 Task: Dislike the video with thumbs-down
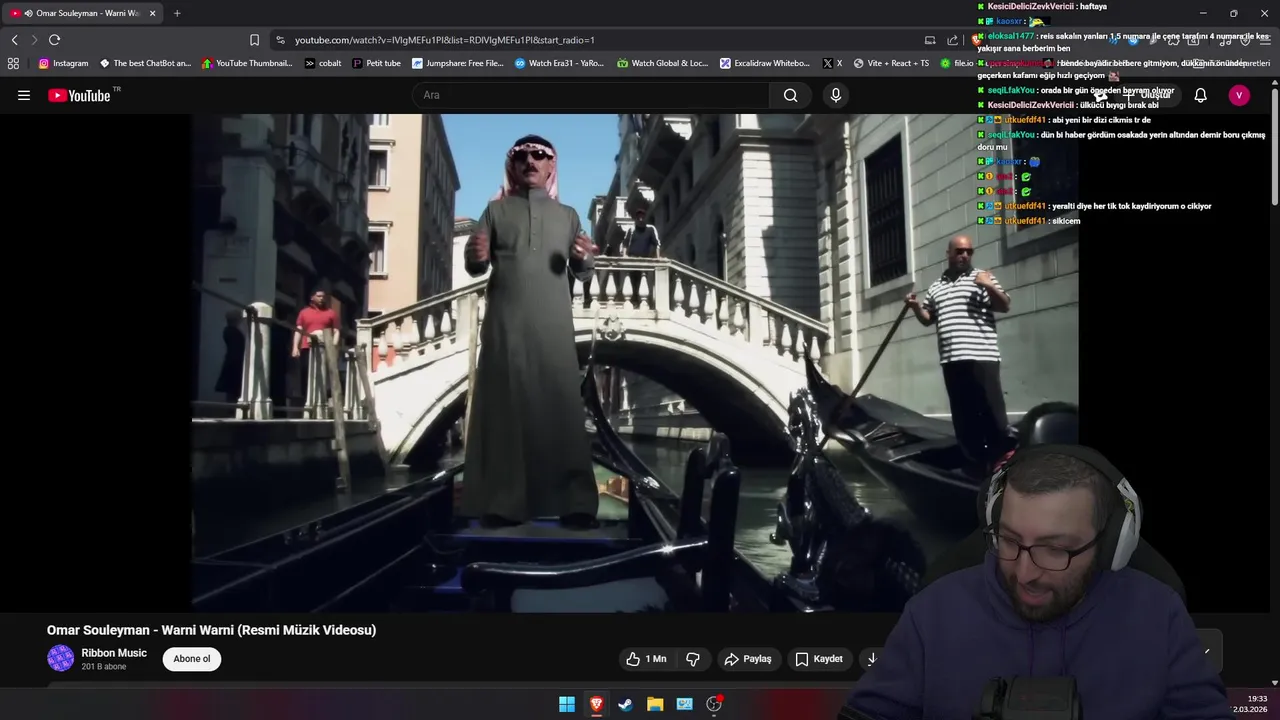point(693,659)
